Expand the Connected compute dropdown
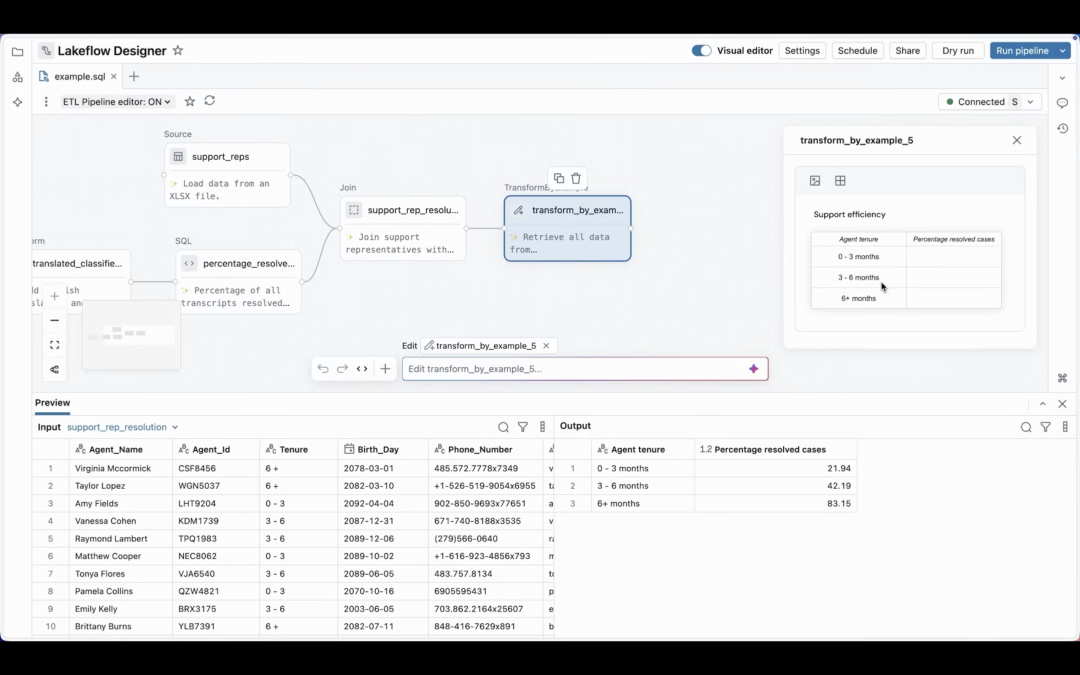Image resolution: width=1080 pixels, height=675 pixels. pyautogui.click(x=1030, y=102)
